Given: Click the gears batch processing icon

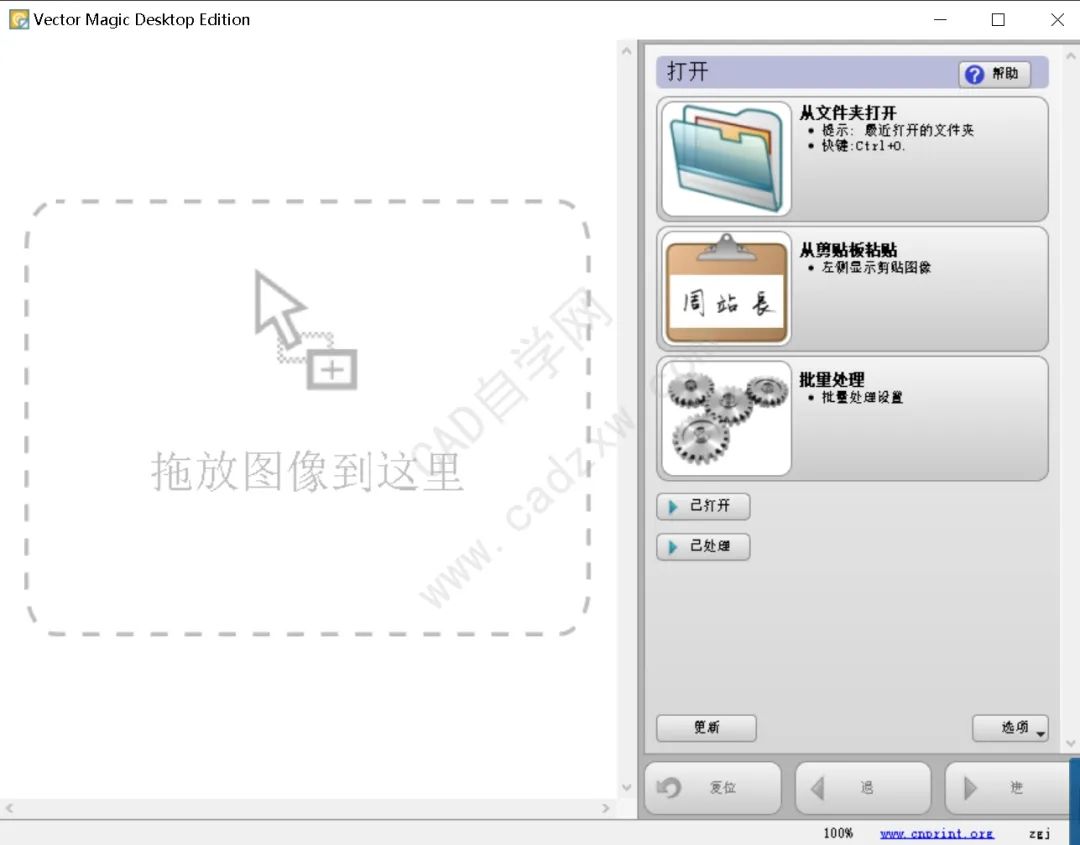Looking at the screenshot, I should pyautogui.click(x=726, y=417).
